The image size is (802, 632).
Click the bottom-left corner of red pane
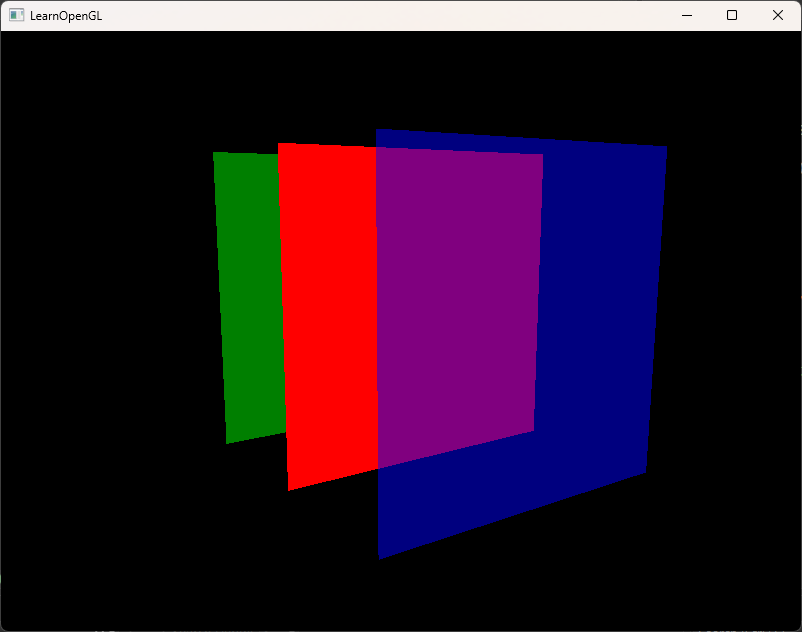[290, 488]
